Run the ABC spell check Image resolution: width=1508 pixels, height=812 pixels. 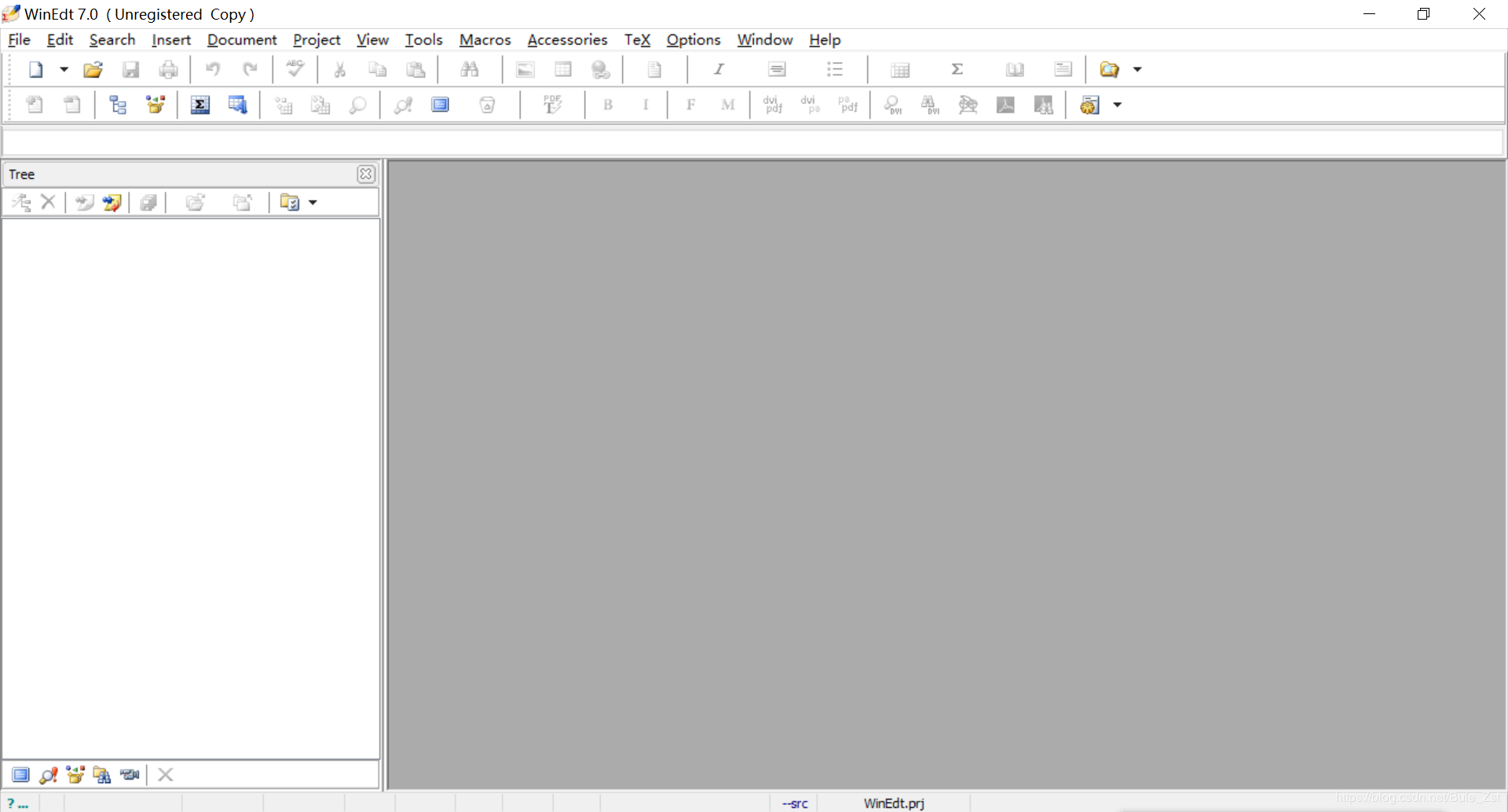pos(295,70)
